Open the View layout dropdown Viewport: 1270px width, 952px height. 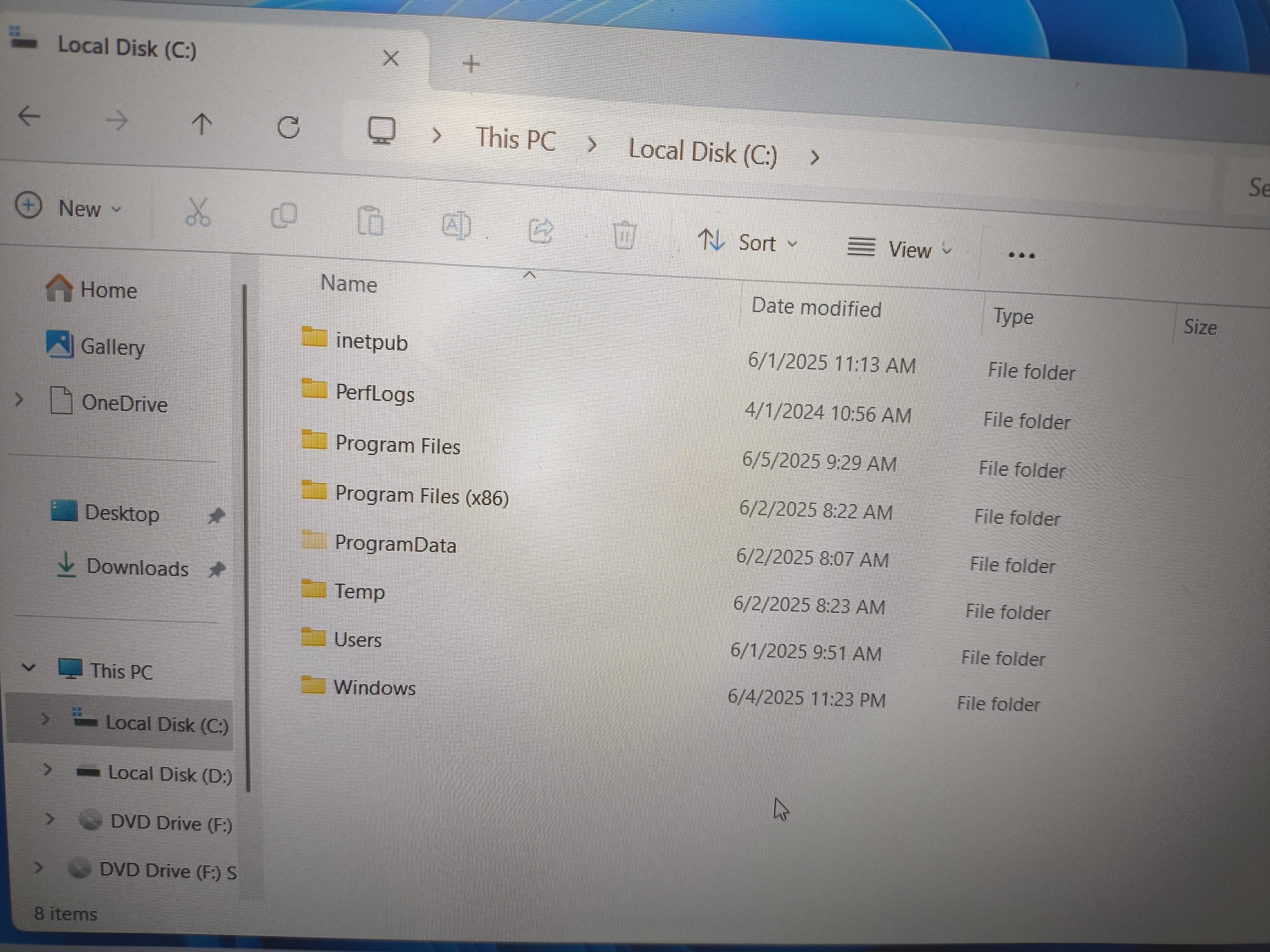900,248
